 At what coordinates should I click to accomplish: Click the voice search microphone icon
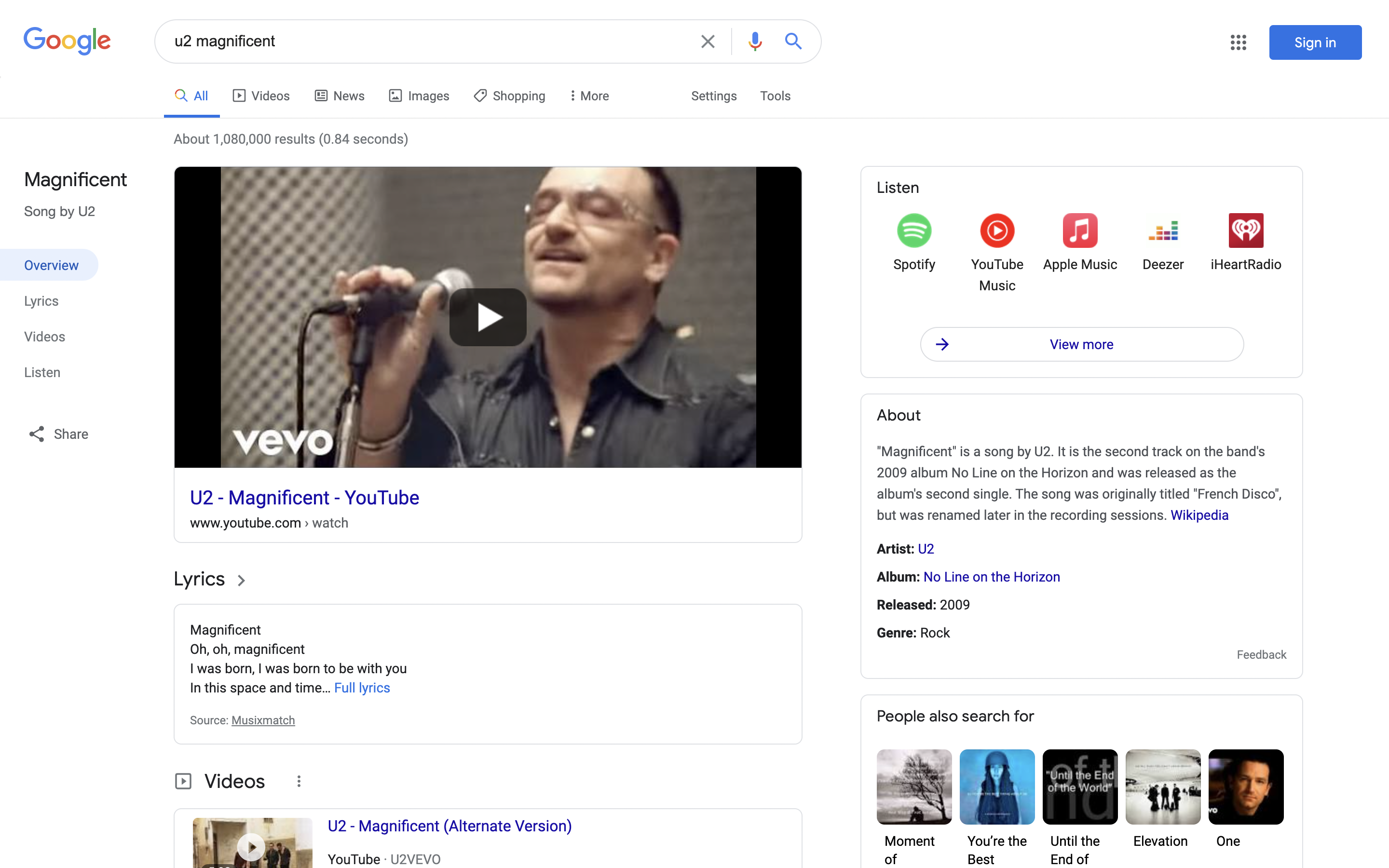755,41
